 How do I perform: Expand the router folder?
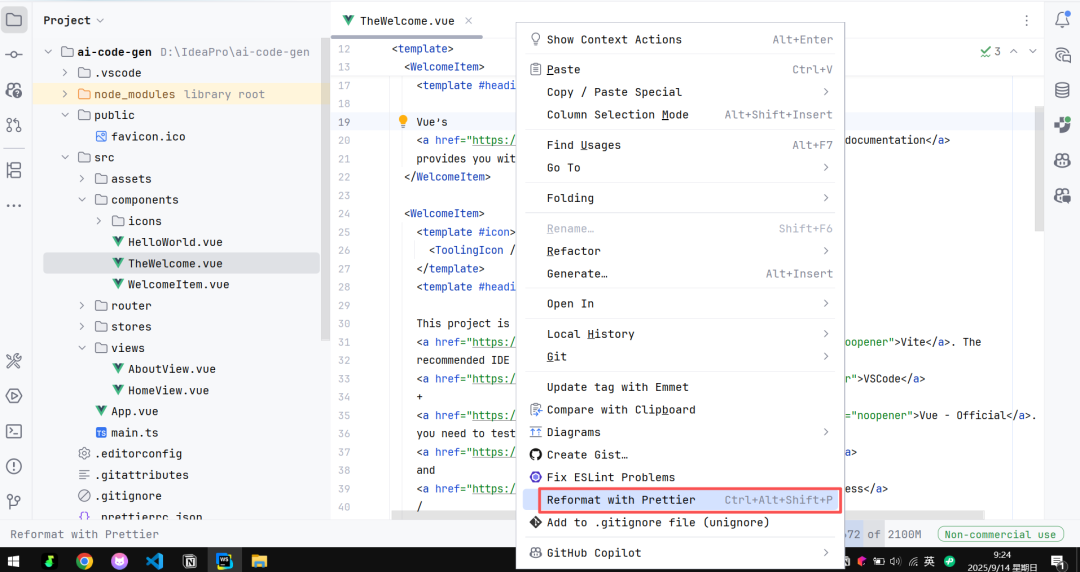82,306
